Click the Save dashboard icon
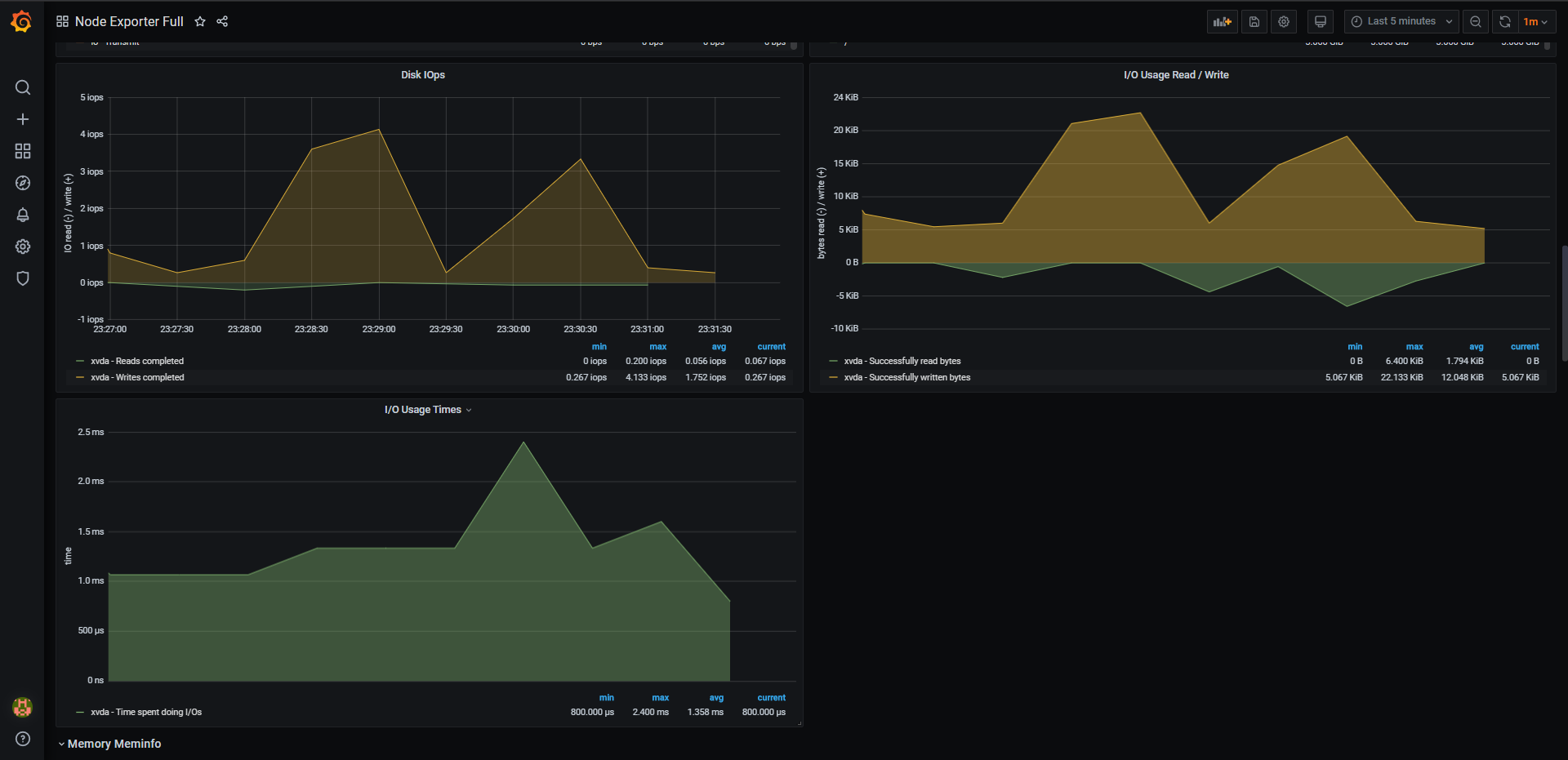This screenshot has height=760, width=1568. click(1254, 21)
